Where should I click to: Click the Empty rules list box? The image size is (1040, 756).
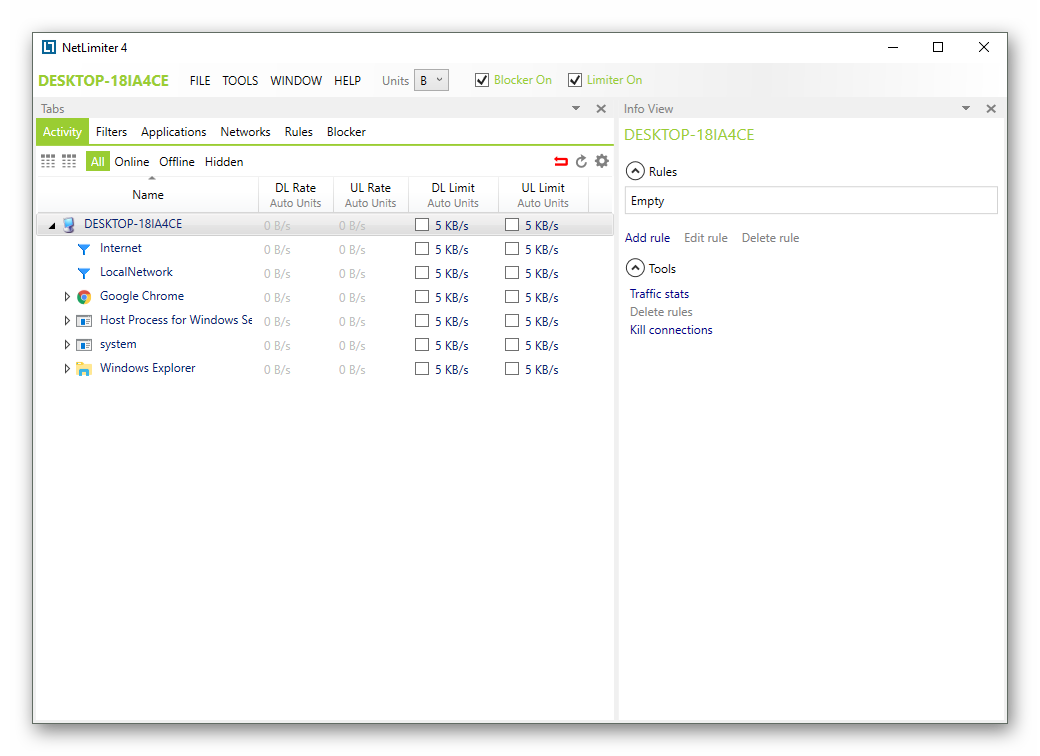click(811, 200)
